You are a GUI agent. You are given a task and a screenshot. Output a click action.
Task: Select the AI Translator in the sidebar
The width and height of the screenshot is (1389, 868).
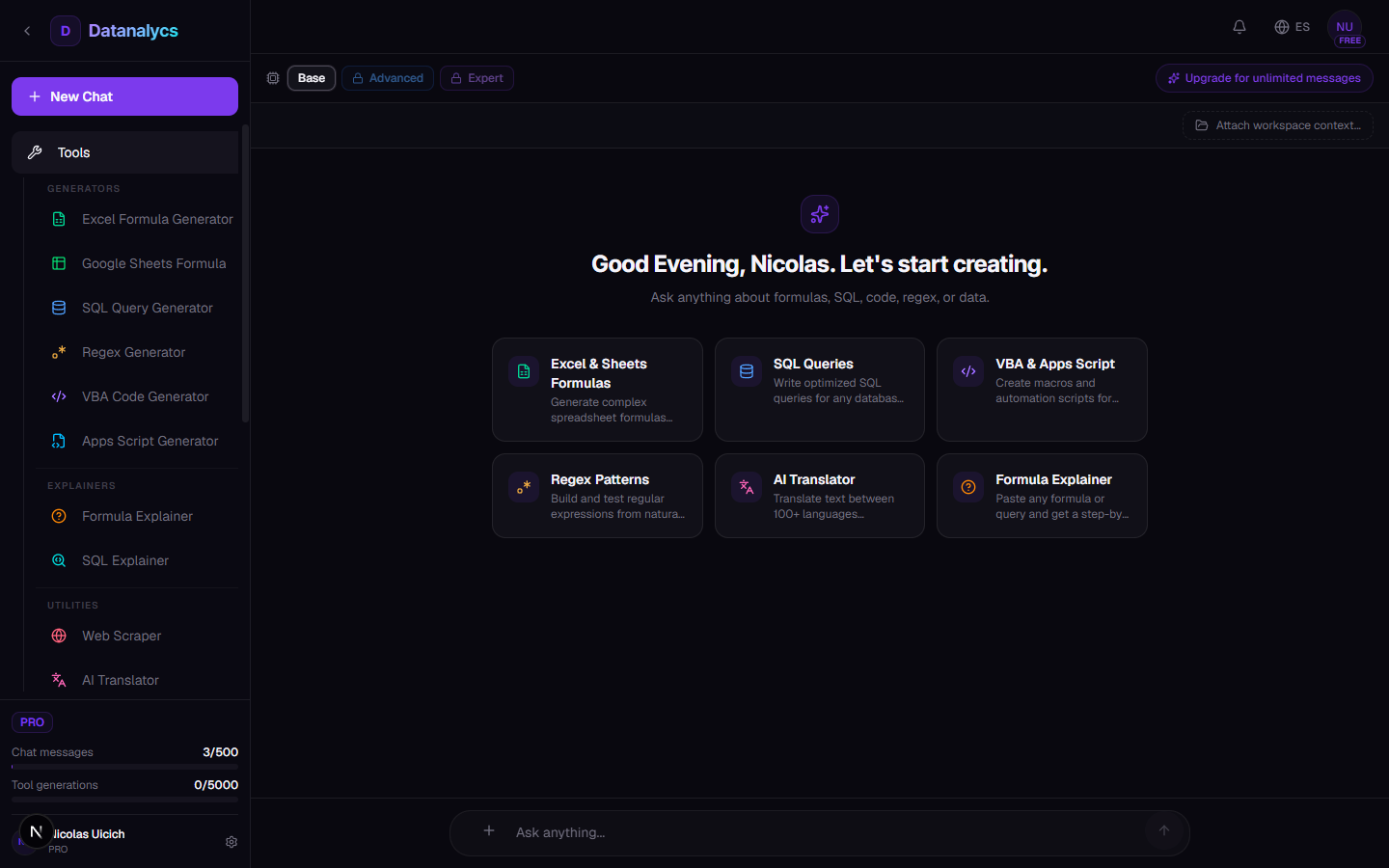(x=120, y=680)
